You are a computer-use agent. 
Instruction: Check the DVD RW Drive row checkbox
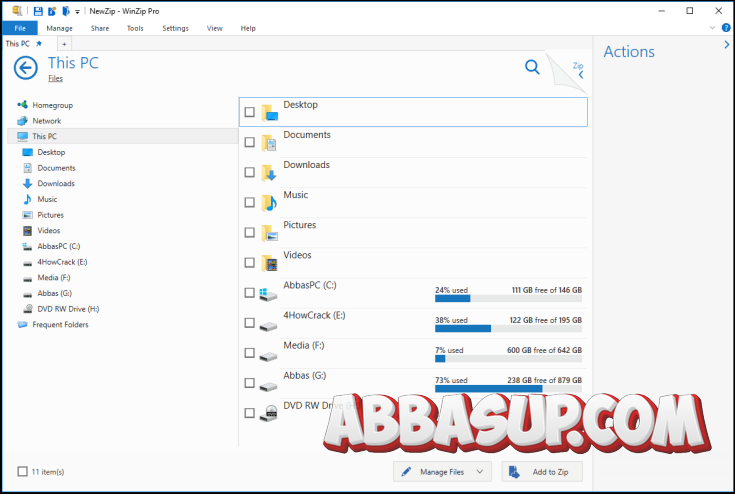click(x=249, y=413)
